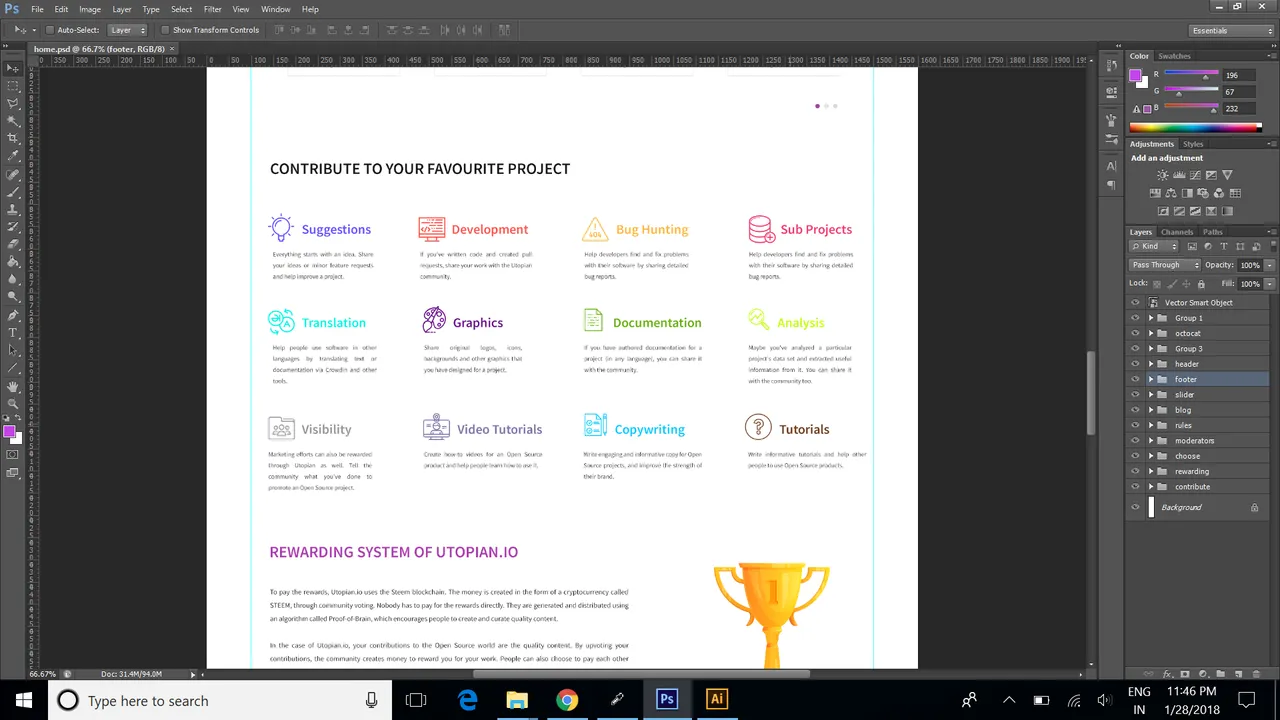This screenshot has width=1280, height=720.
Task: Select the Magic Wand tool
Action: 12,121
